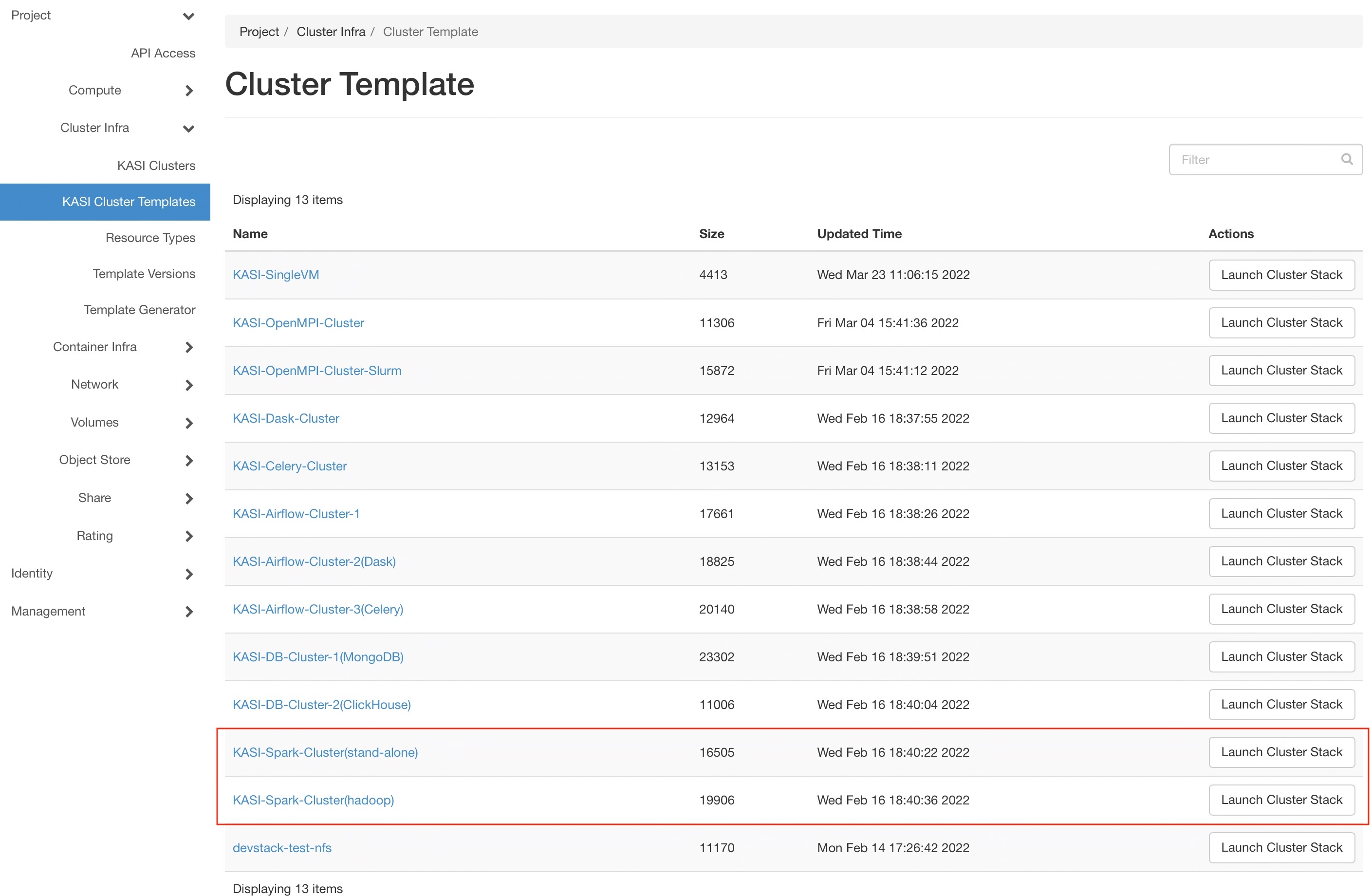Viewport: 1372px width, 896px height.
Task: Click size value 19906
Action: tap(717, 801)
